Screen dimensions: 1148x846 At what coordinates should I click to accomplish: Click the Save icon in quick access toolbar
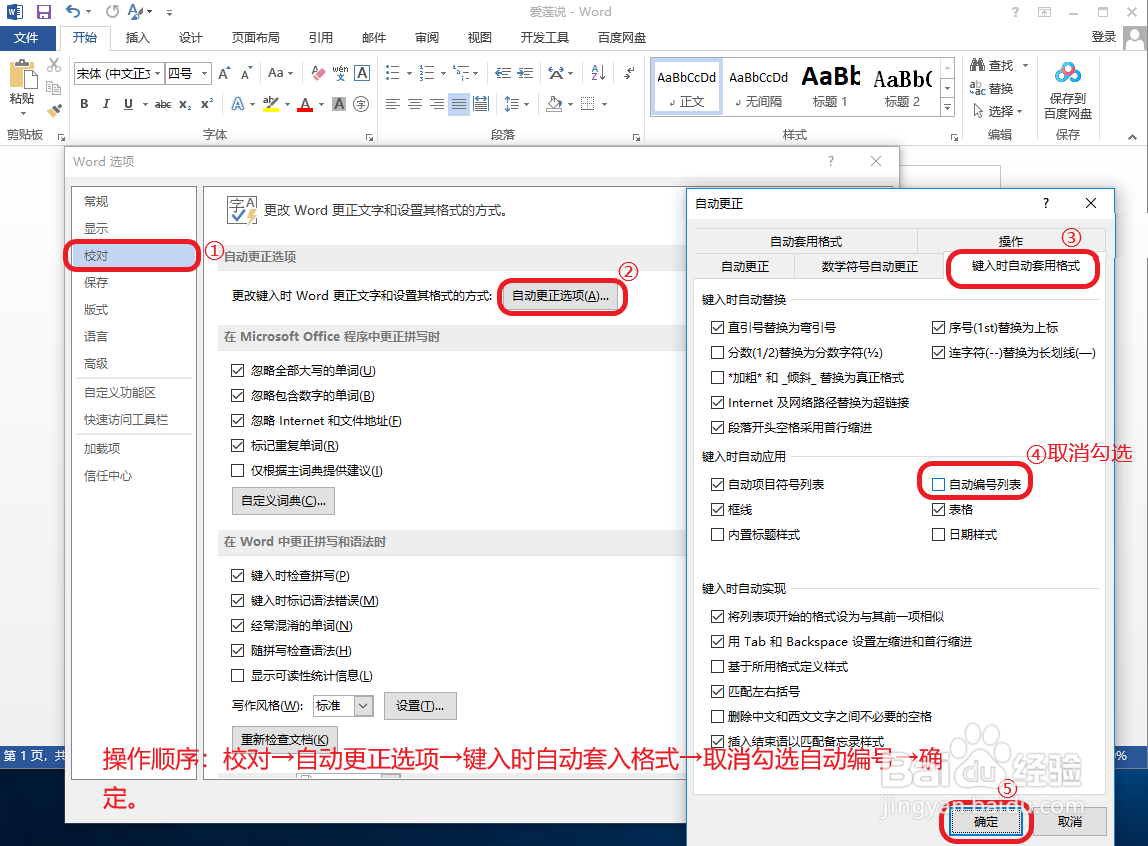click(43, 12)
